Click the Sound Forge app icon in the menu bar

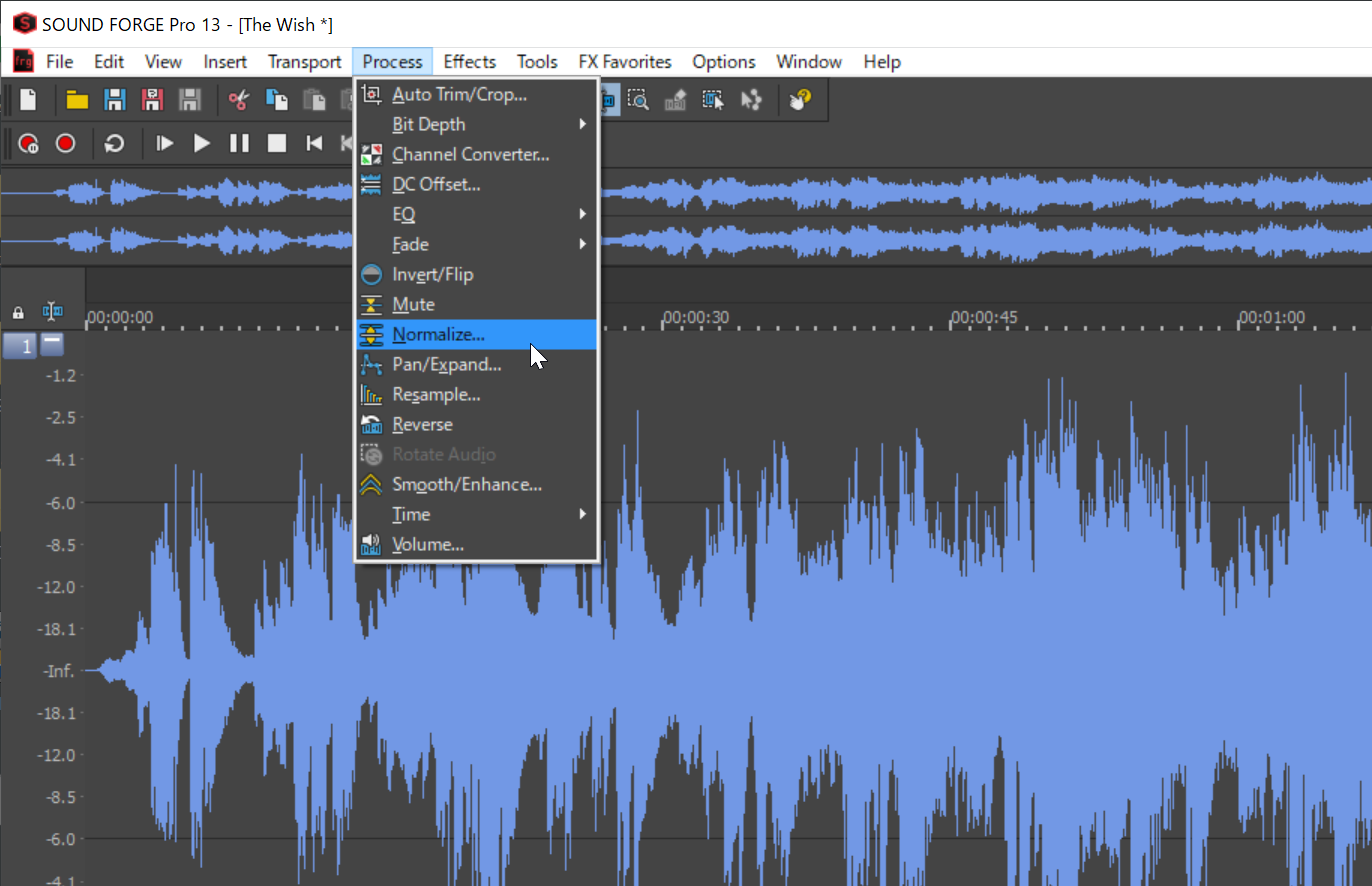23,61
